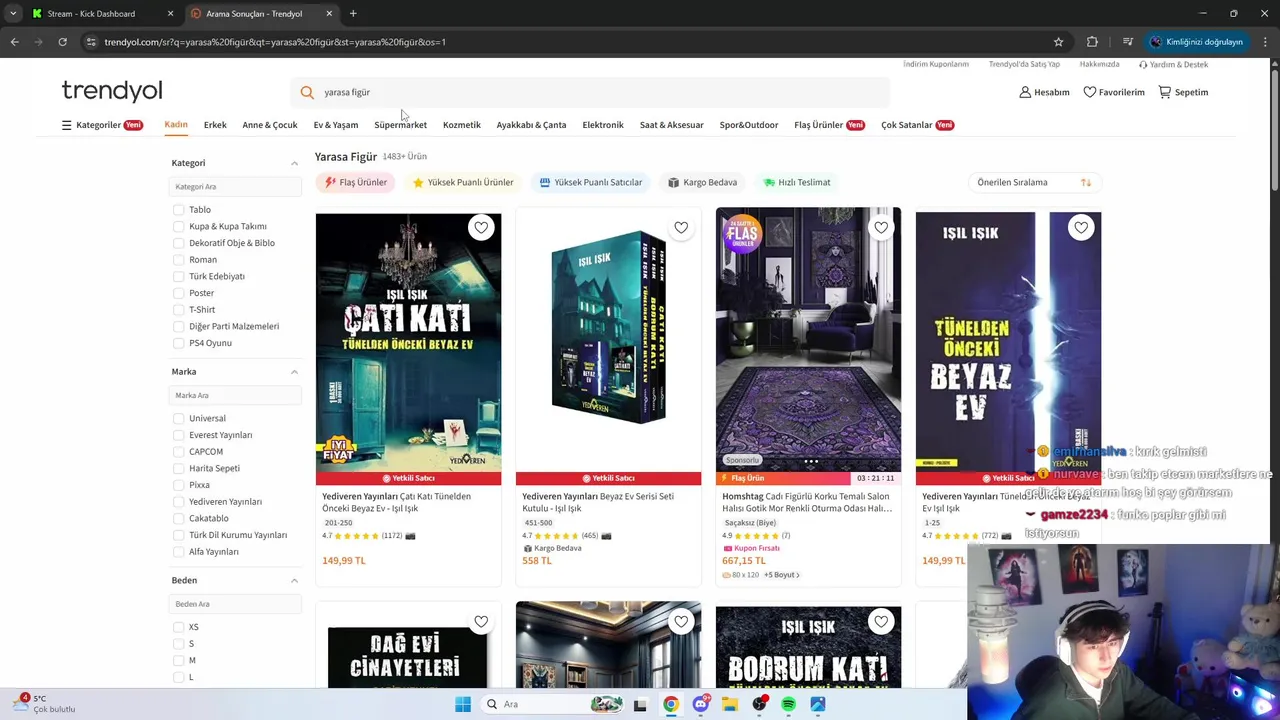This screenshot has height=720, width=1280.
Task: Go back in browser history
Action: pyautogui.click(x=14, y=42)
